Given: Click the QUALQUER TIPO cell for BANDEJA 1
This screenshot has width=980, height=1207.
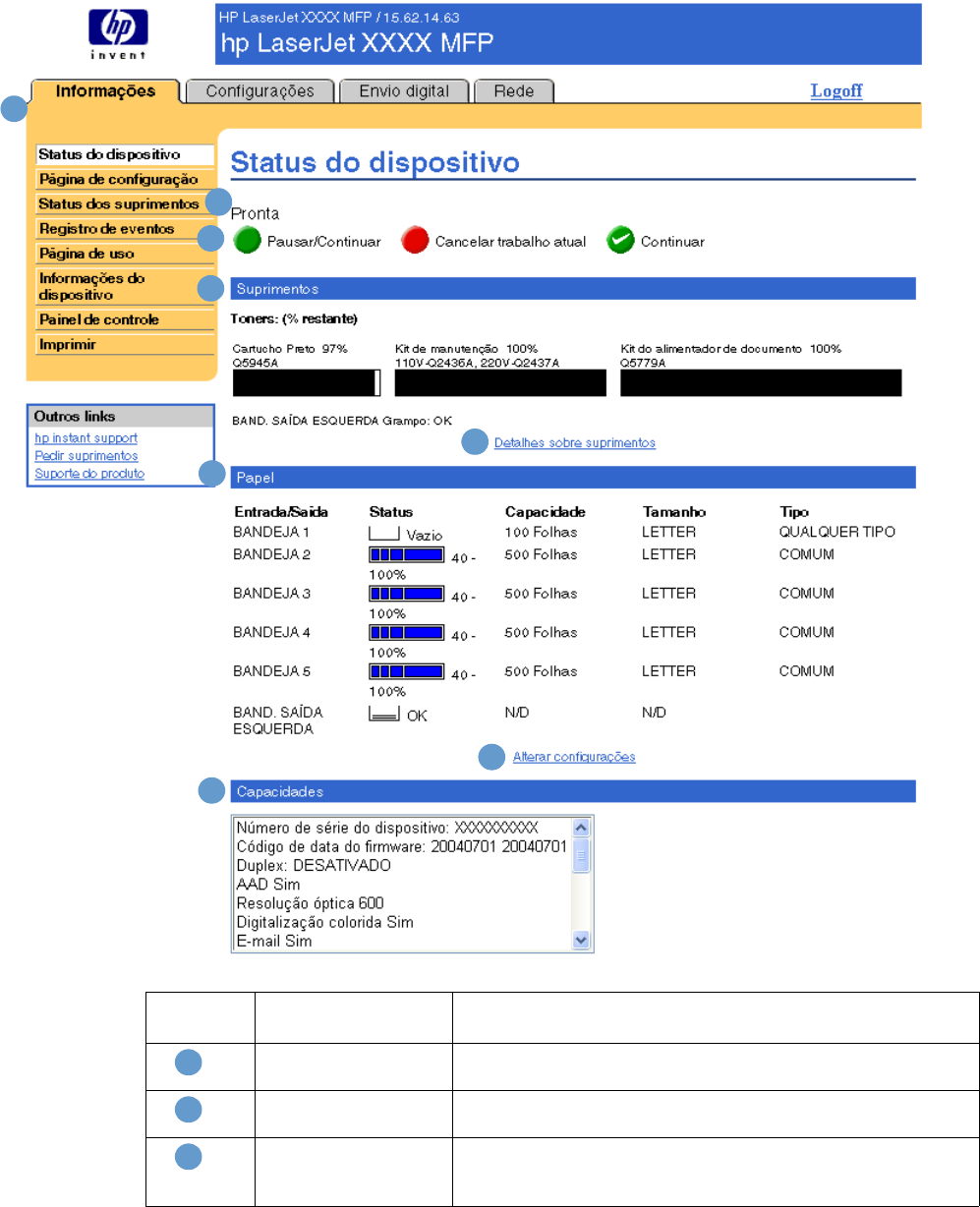Looking at the screenshot, I should point(837,532).
